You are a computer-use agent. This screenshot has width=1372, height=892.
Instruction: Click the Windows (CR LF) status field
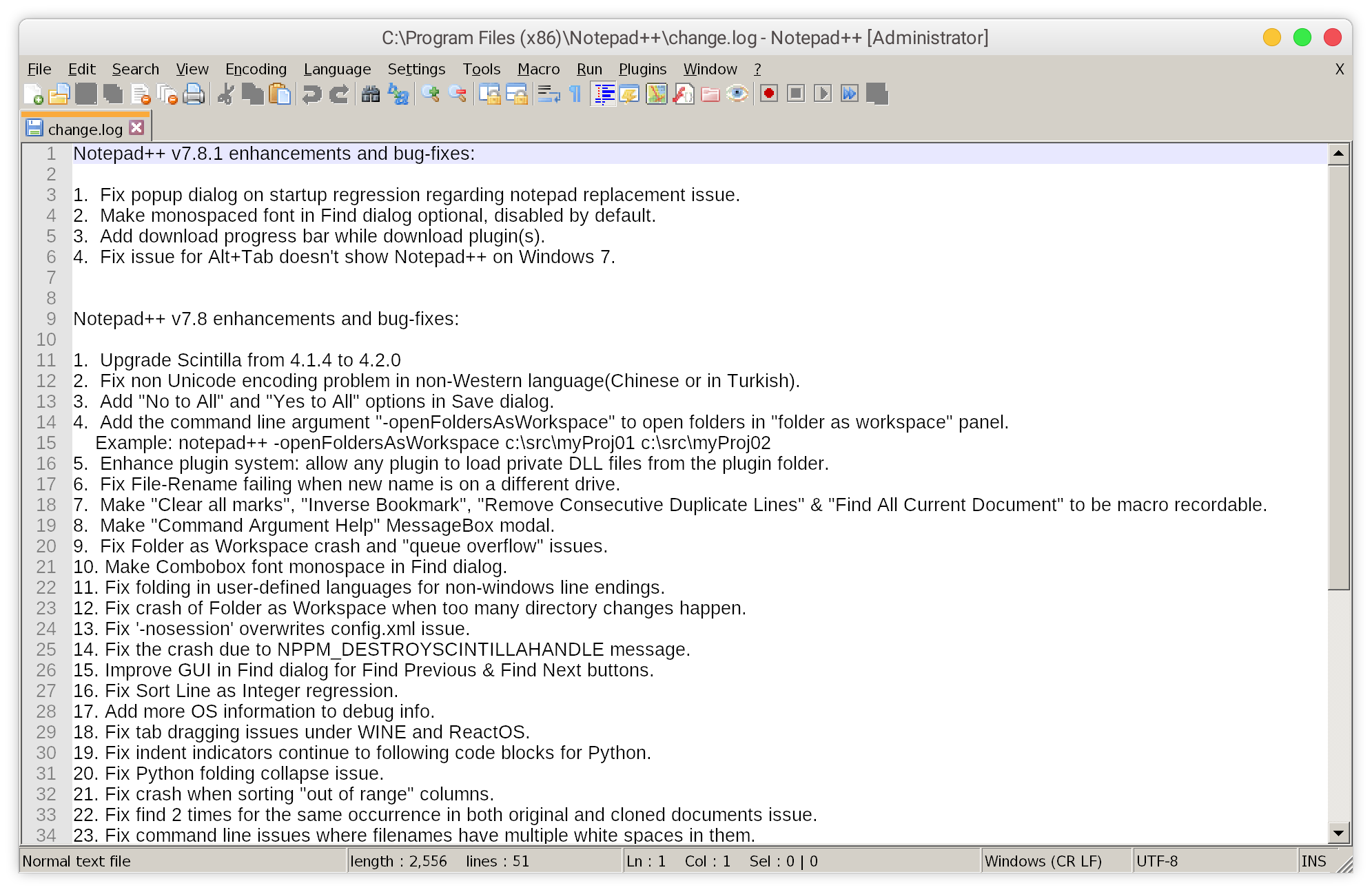pos(1043,861)
